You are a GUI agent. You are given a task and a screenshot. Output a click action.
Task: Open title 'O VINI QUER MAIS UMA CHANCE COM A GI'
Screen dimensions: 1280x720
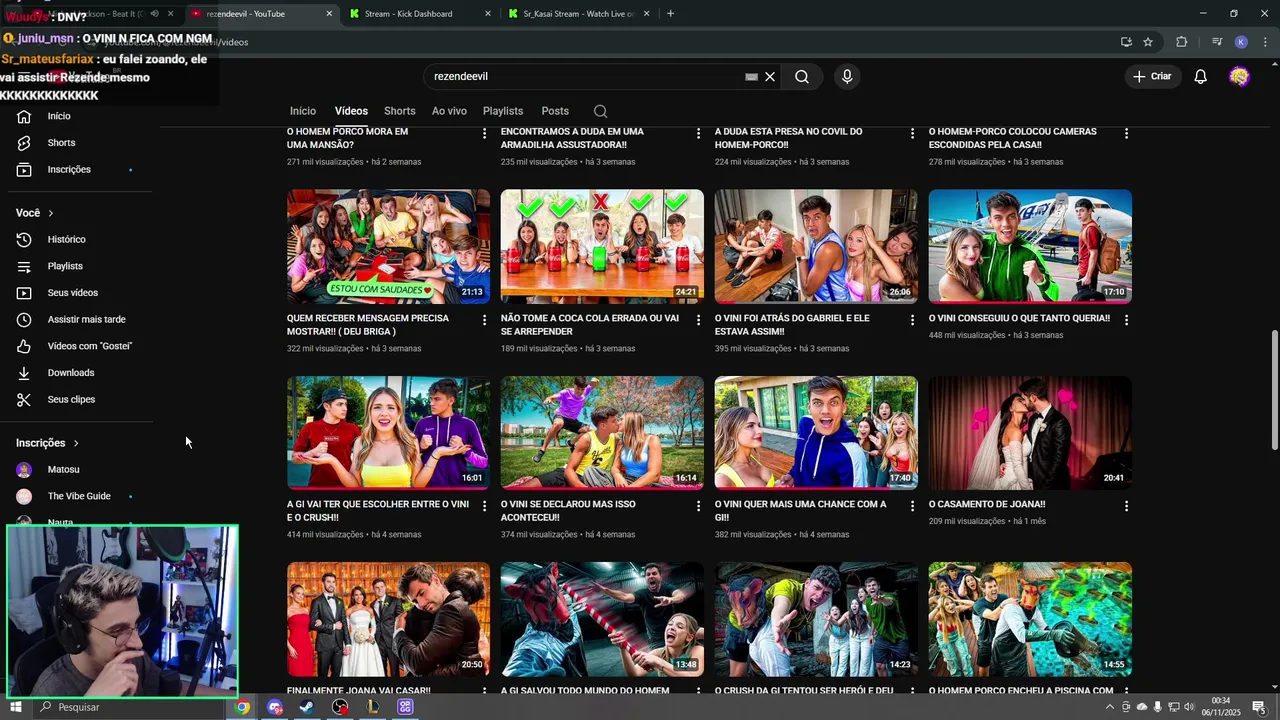(800, 511)
